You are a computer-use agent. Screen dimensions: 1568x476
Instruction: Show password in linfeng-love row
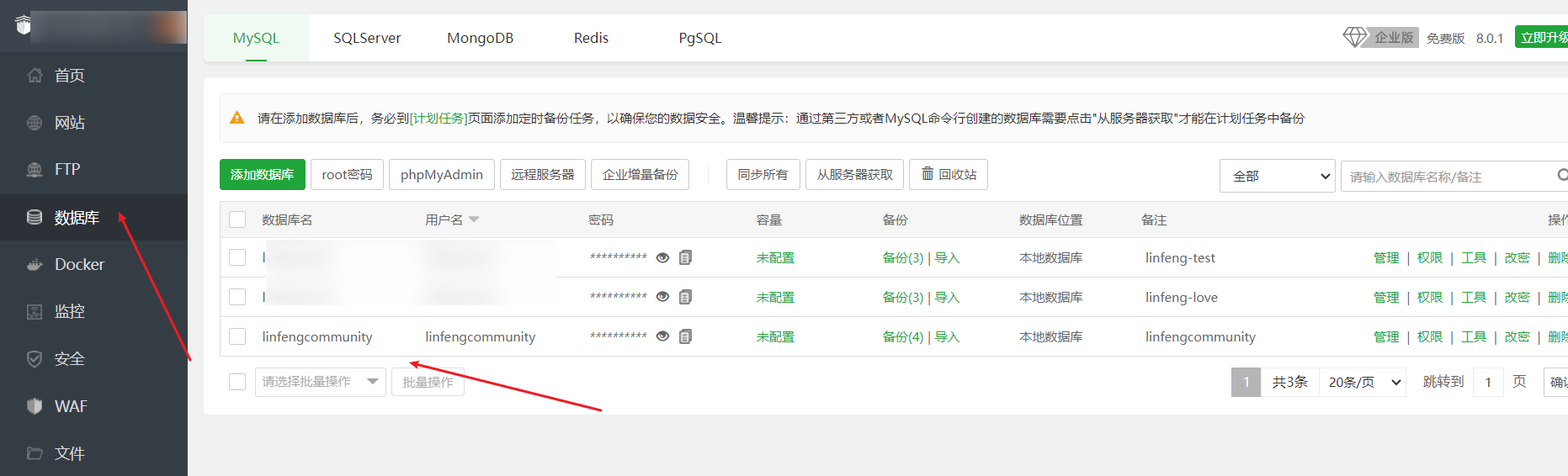pyautogui.click(x=662, y=297)
